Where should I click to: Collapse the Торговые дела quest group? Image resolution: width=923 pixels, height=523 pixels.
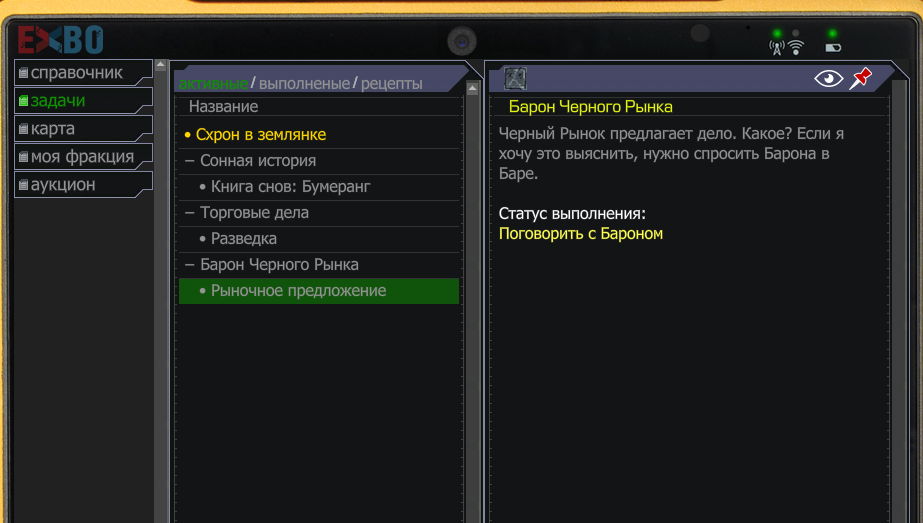[190, 213]
